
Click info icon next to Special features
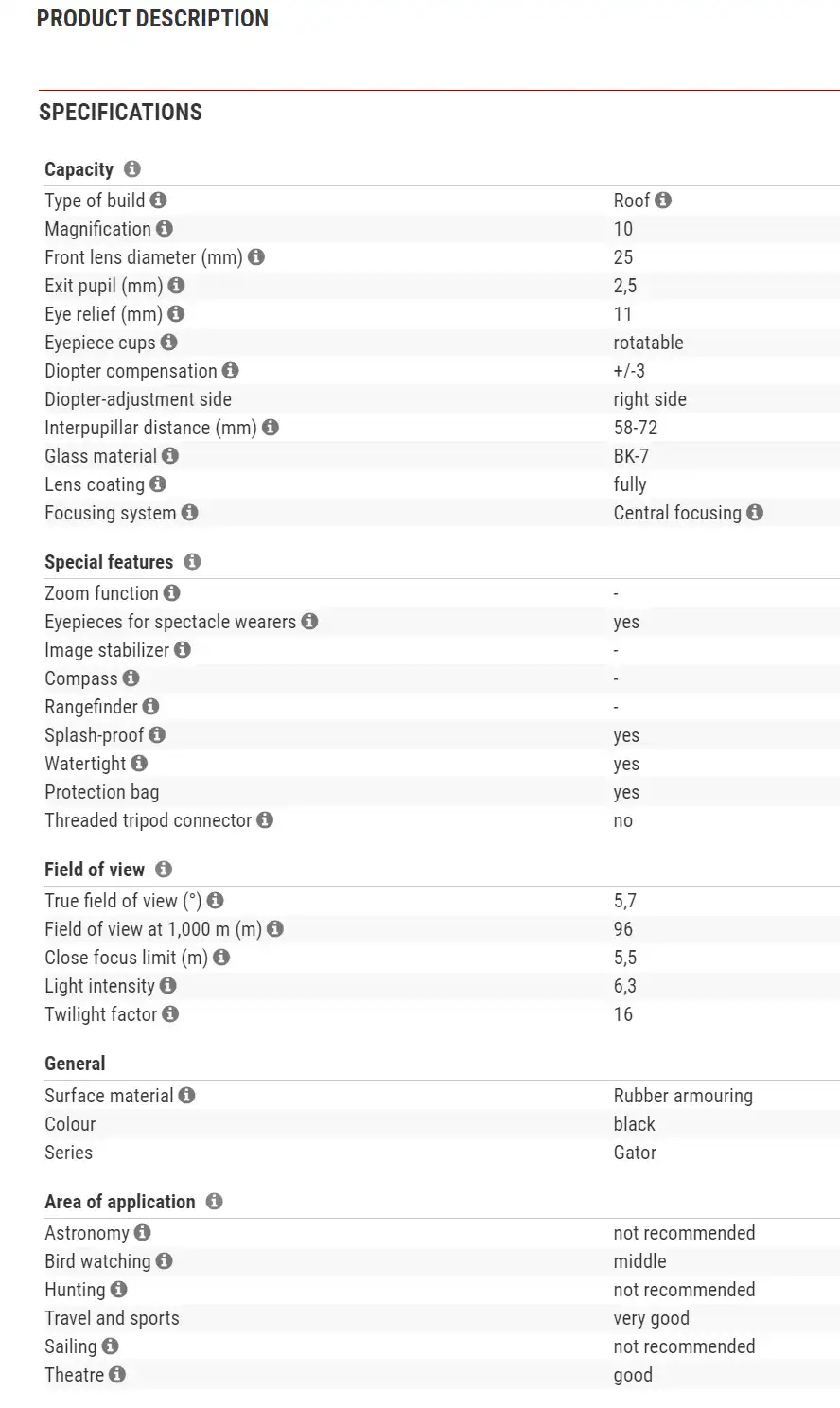[x=192, y=562]
